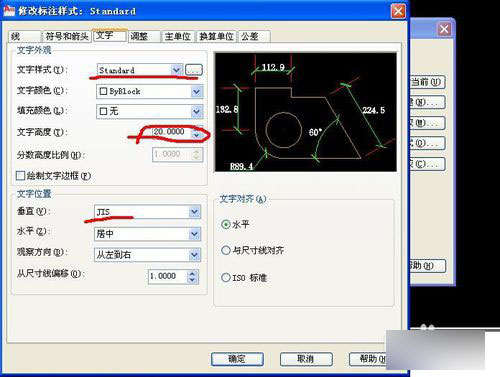The width and height of the screenshot is (500, 377).
Task: Click the ByBlock color swatch box
Action: (103, 91)
